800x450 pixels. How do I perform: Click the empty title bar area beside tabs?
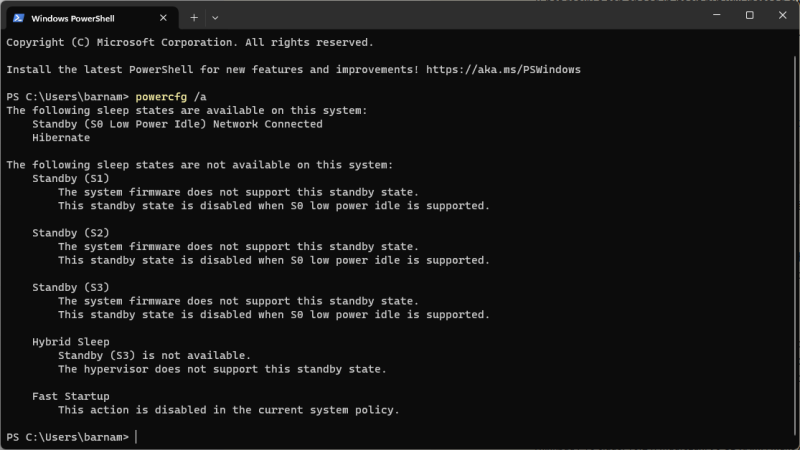click(x=459, y=15)
